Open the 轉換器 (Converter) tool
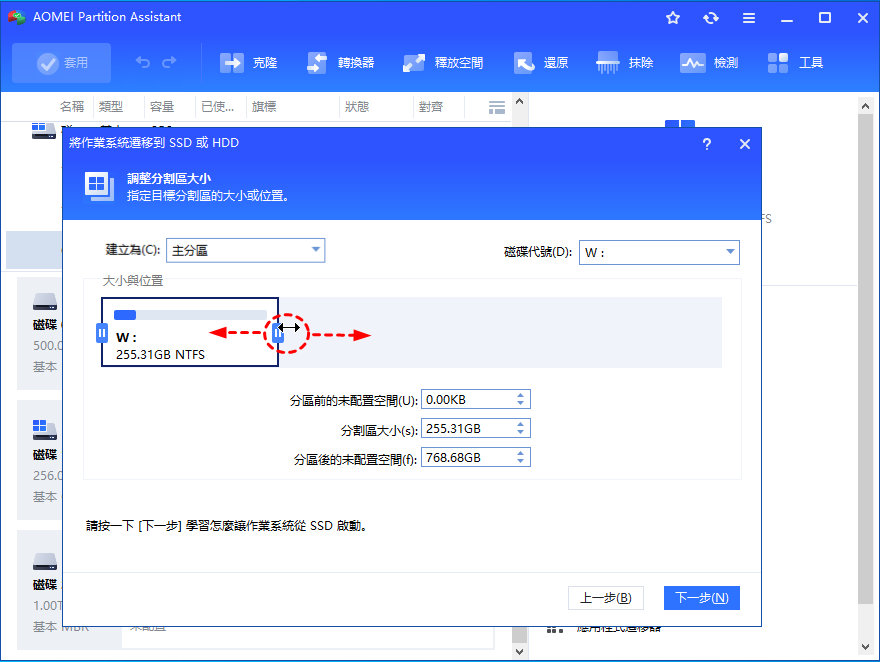This screenshot has height=662, width=880. pos(341,63)
